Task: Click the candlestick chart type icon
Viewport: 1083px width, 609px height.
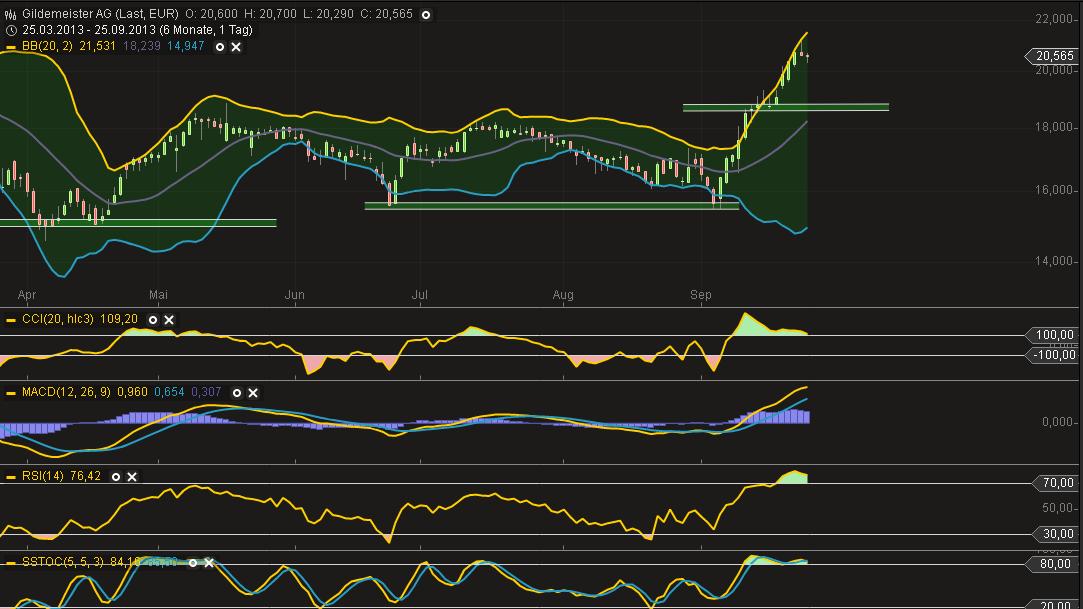Action: pos(10,15)
